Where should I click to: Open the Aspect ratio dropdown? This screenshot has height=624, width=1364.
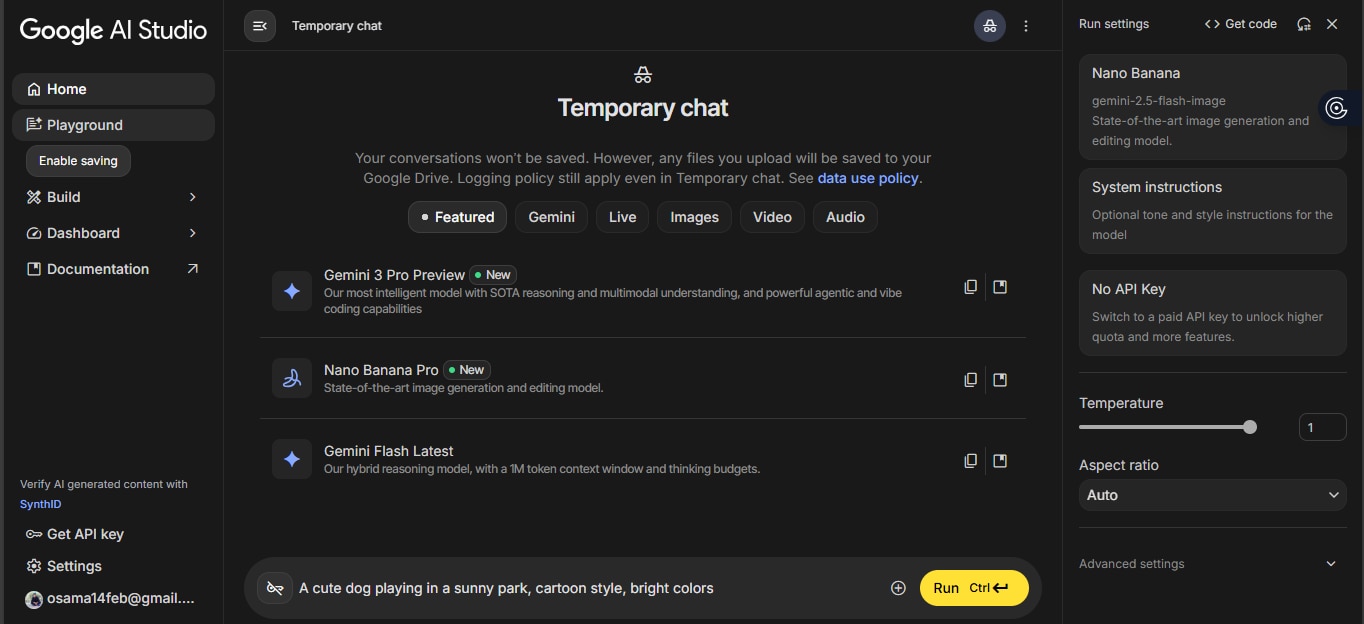coord(1212,495)
